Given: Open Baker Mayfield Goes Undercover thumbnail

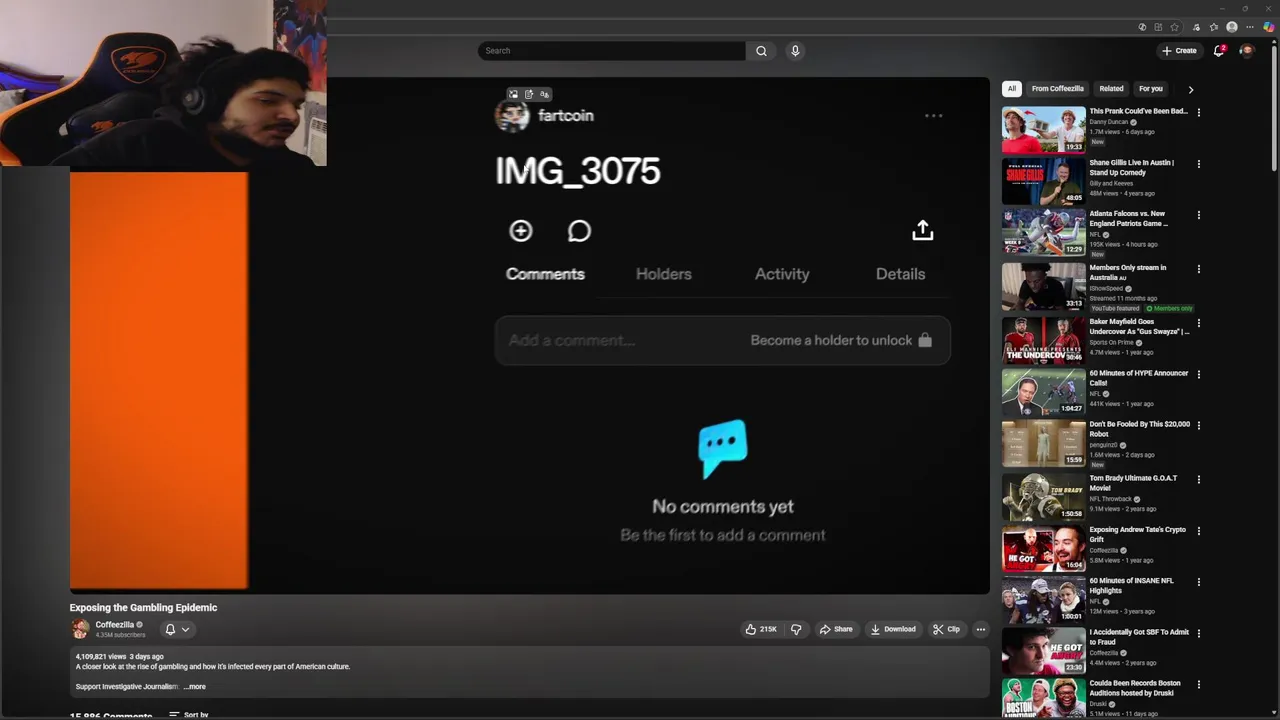Looking at the screenshot, I should click(x=1043, y=340).
